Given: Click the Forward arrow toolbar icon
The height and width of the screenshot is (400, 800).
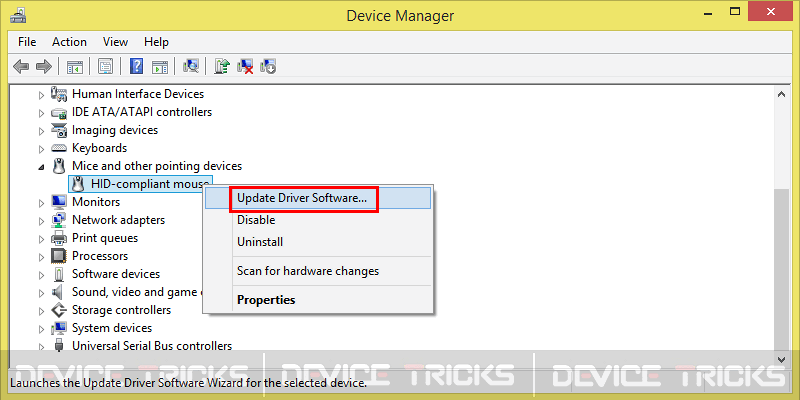Looking at the screenshot, I should click(x=43, y=67).
